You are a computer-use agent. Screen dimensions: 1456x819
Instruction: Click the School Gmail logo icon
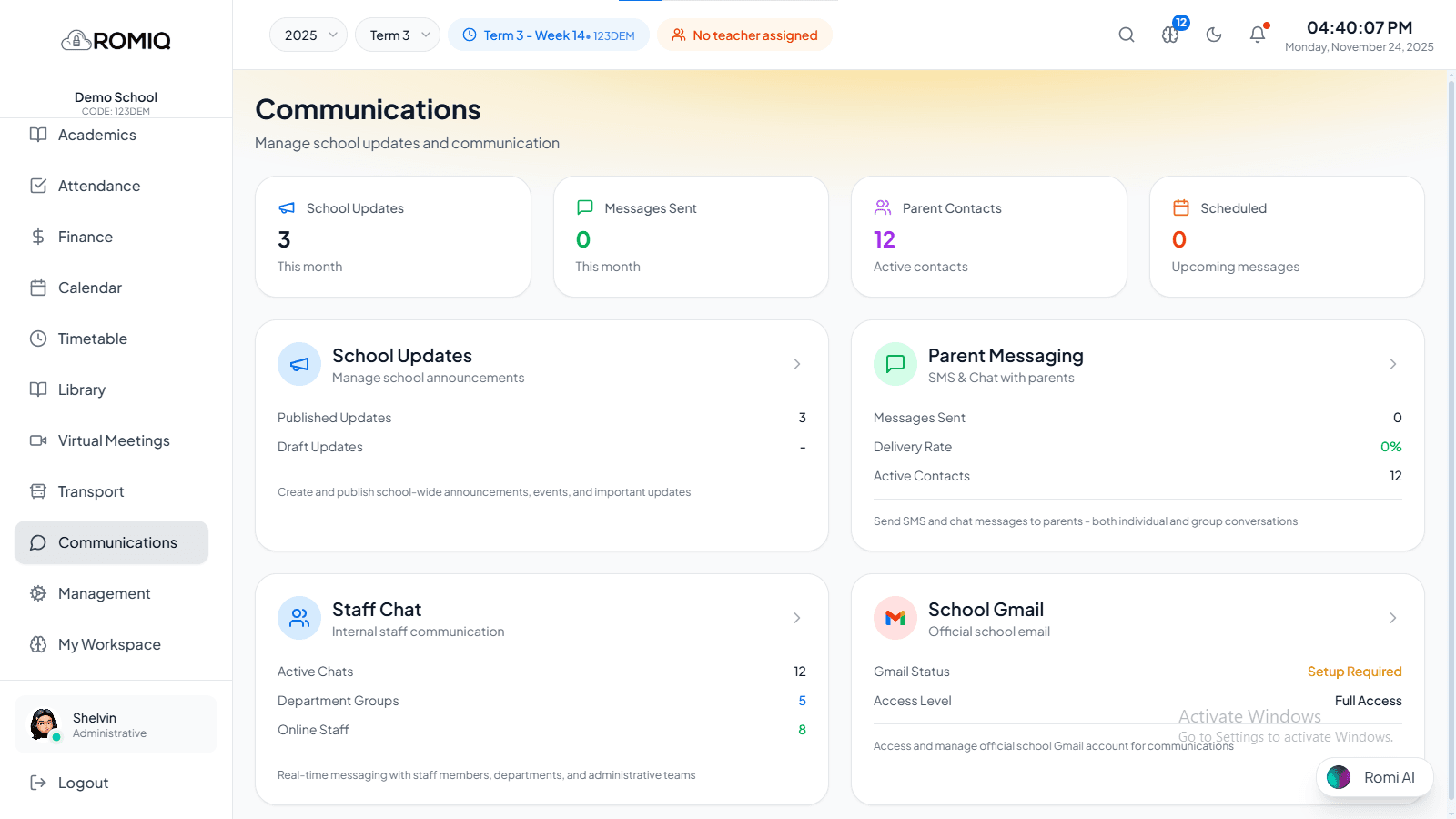(x=895, y=618)
